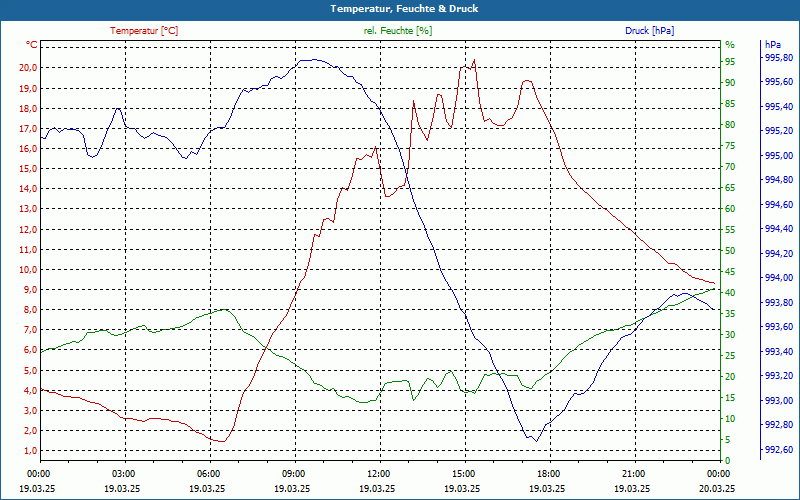Click the '00:00' label above the 19.03.25 date
Screen dimensions: 800x500
(39, 473)
